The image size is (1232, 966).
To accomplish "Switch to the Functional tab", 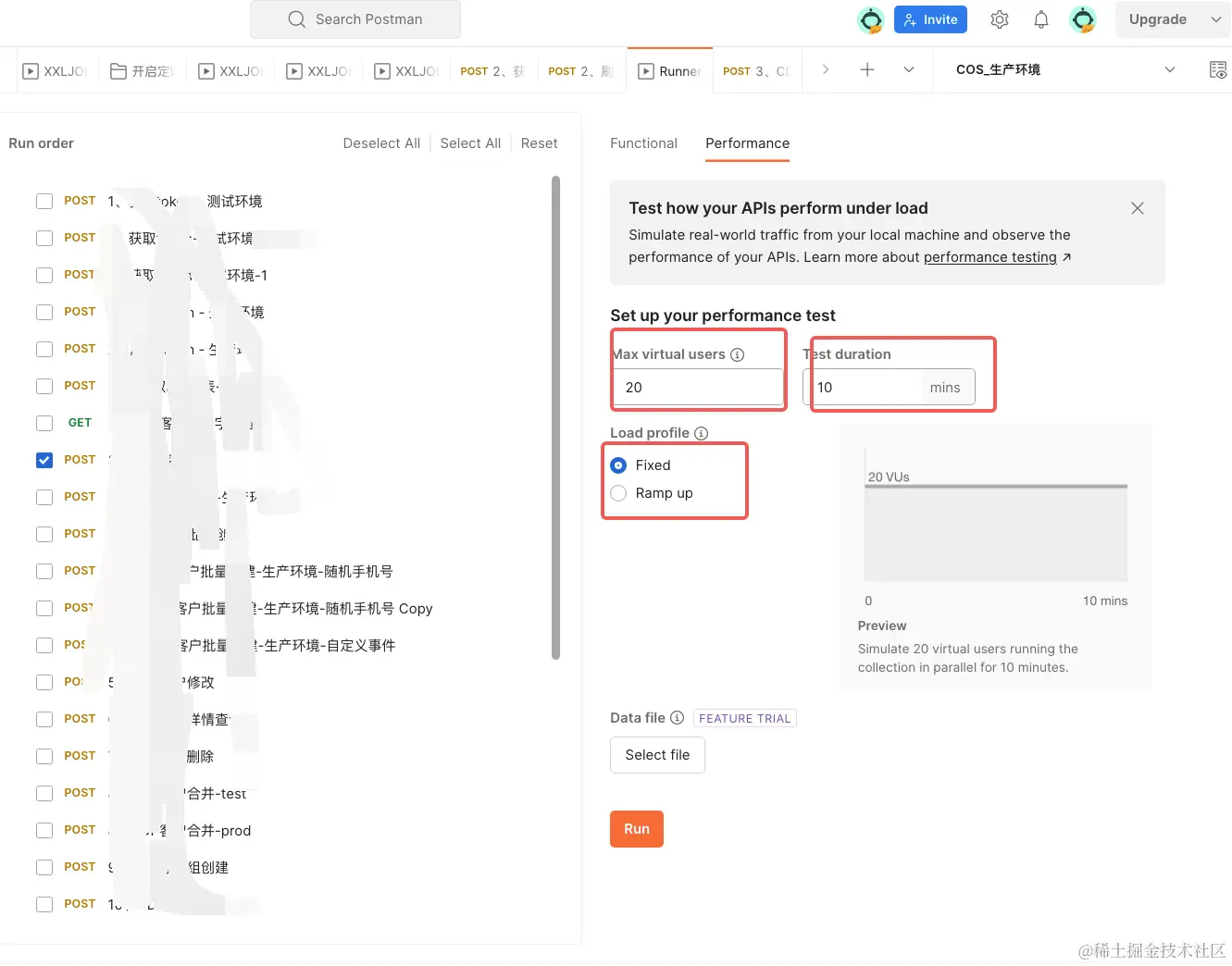I will pyautogui.click(x=643, y=143).
